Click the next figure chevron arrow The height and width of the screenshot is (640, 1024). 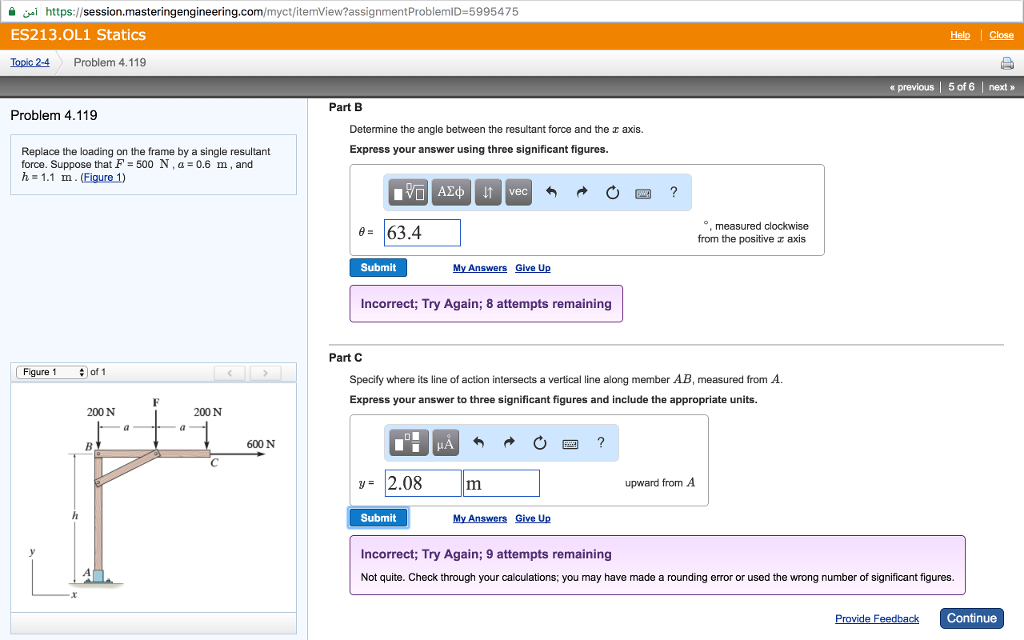(x=265, y=371)
